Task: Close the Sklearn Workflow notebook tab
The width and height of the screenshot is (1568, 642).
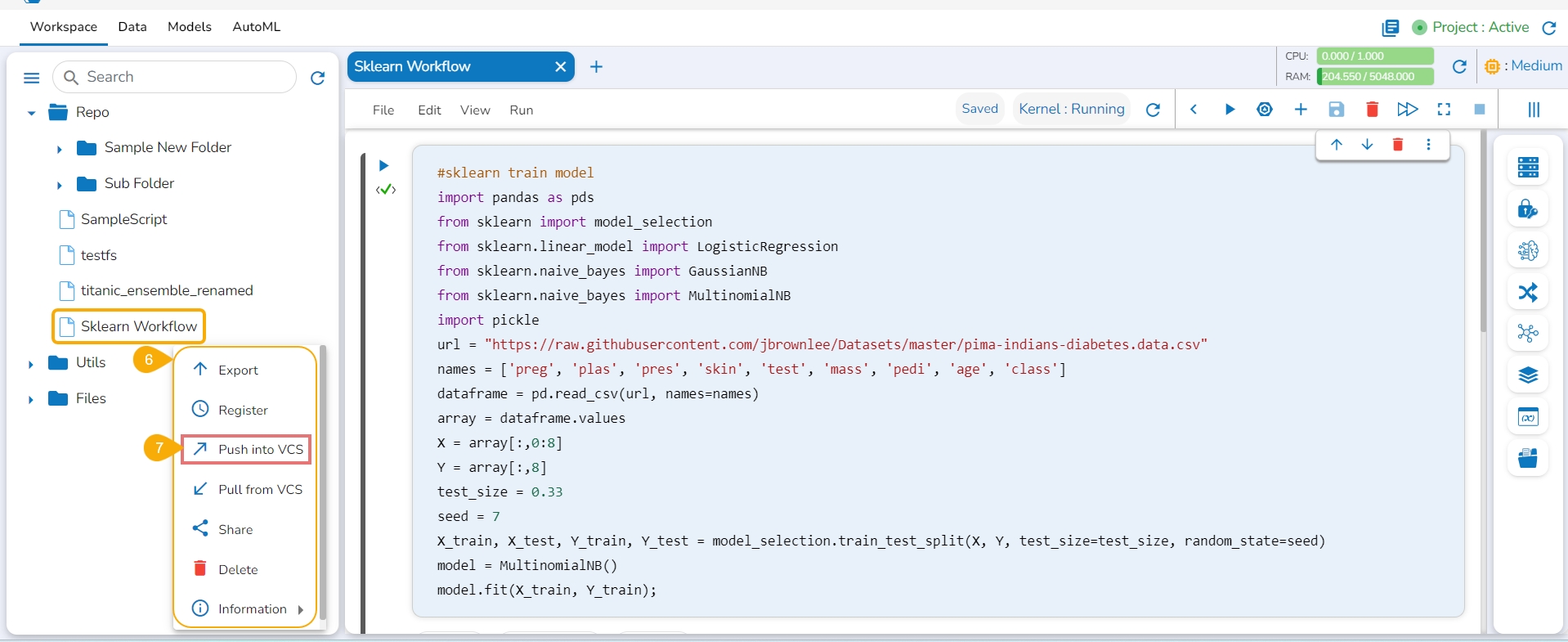Action: coord(560,67)
